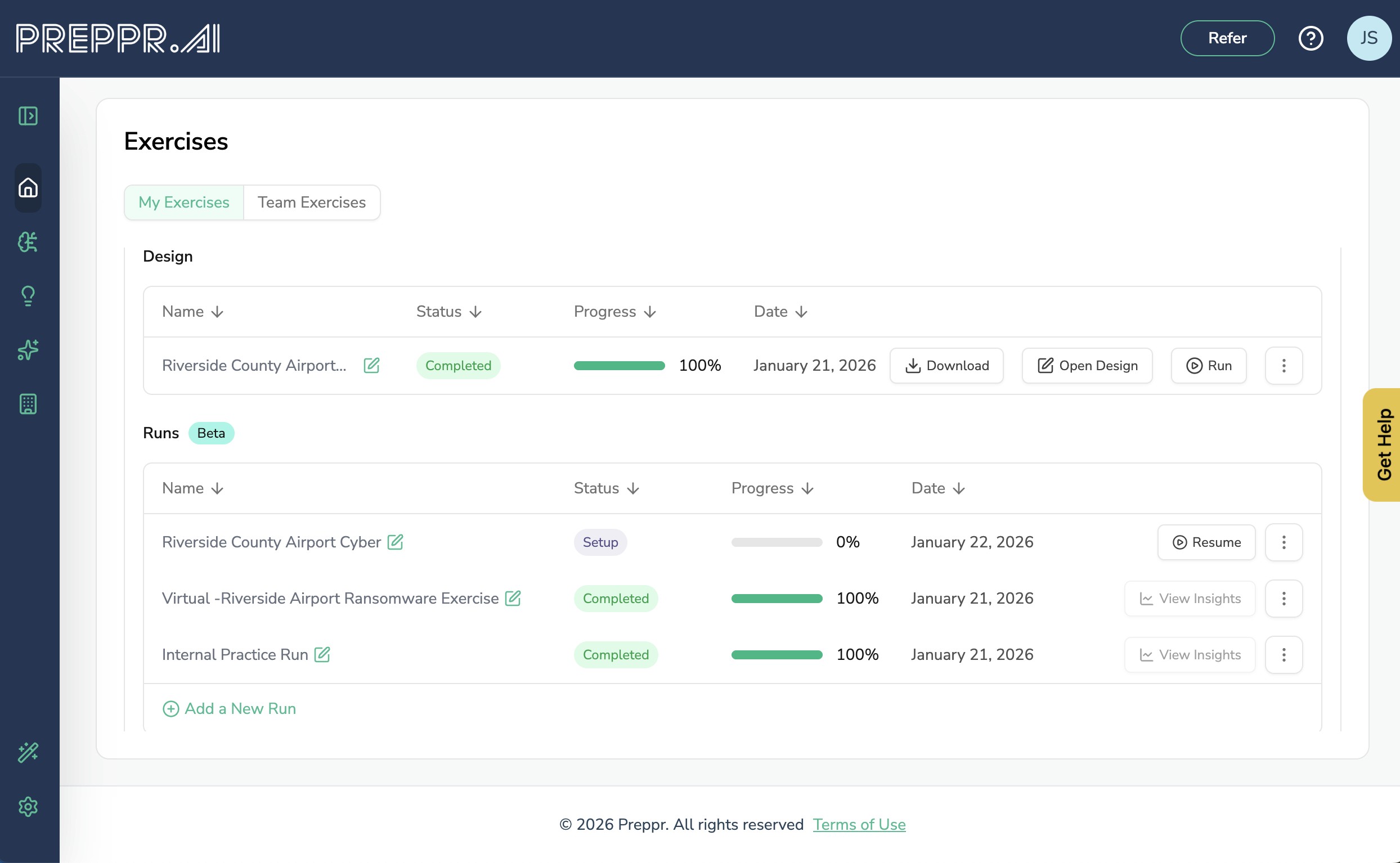Sort Runs table by Date
This screenshot has height=863, width=1400.
point(937,488)
